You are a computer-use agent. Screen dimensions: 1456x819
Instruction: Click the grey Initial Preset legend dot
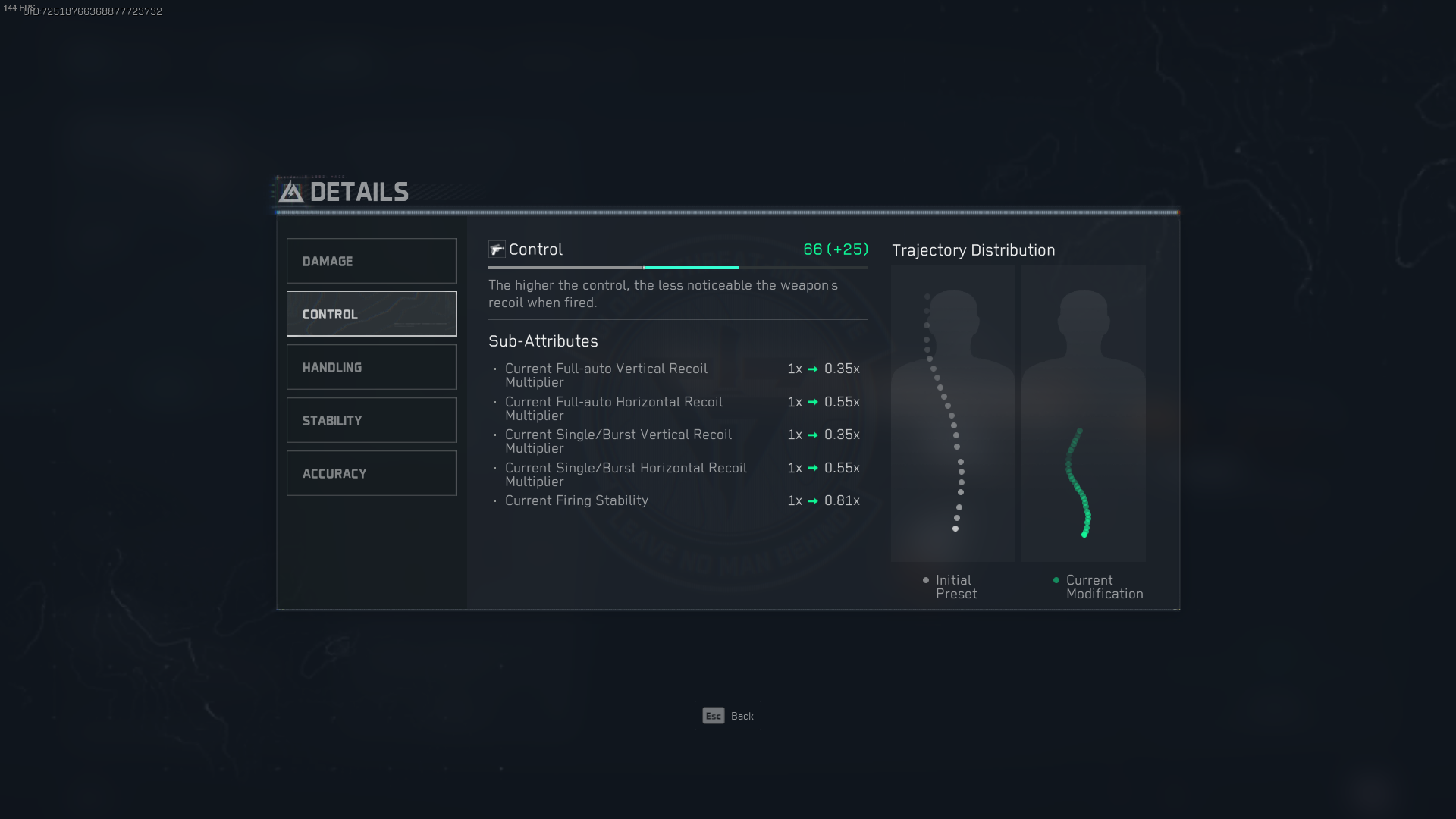[x=925, y=580]
